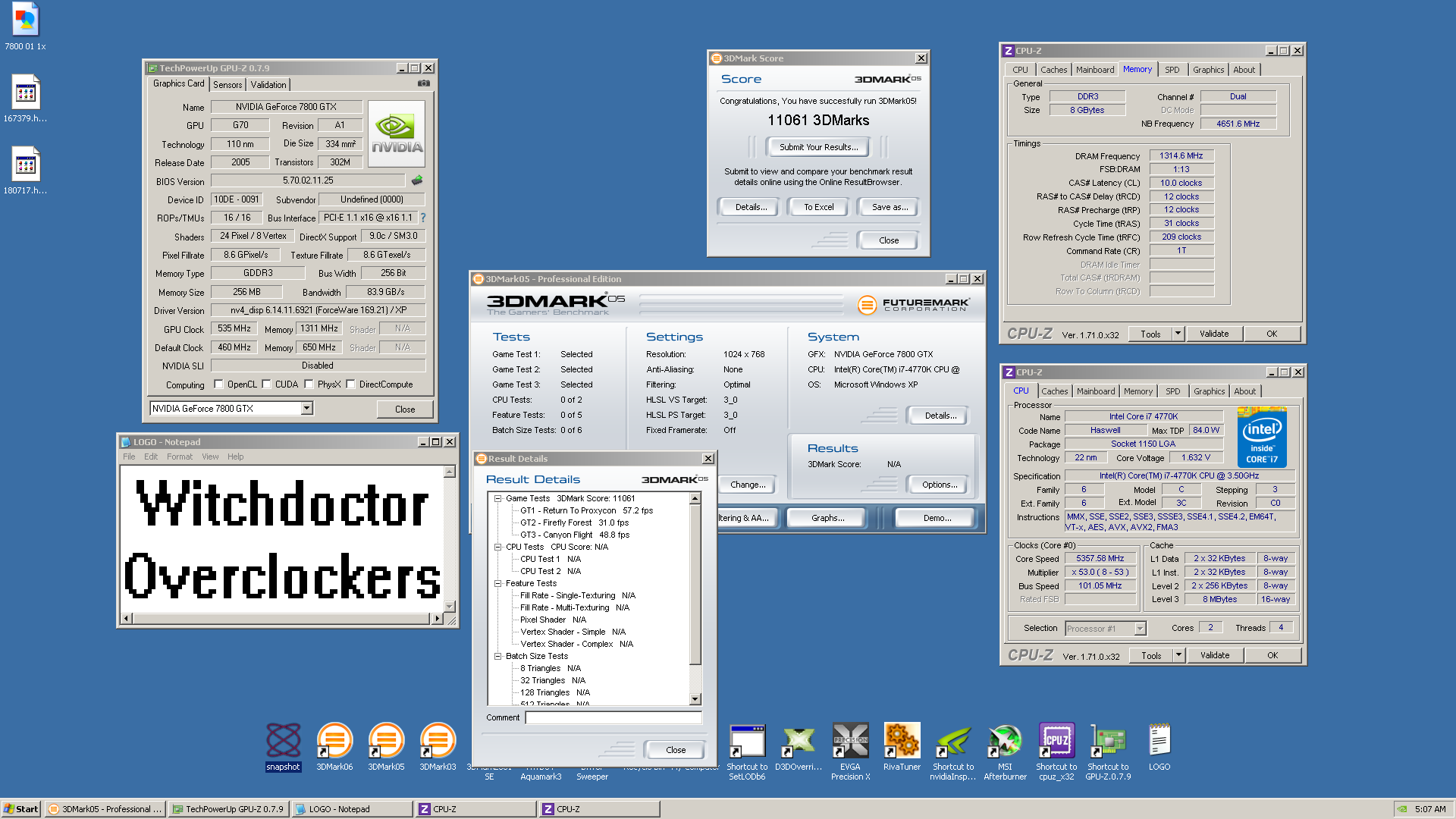Click Save as... in 3DMark Score
Screen dimensions: 1456x819
pyautogui.click(x=890, y=207)
